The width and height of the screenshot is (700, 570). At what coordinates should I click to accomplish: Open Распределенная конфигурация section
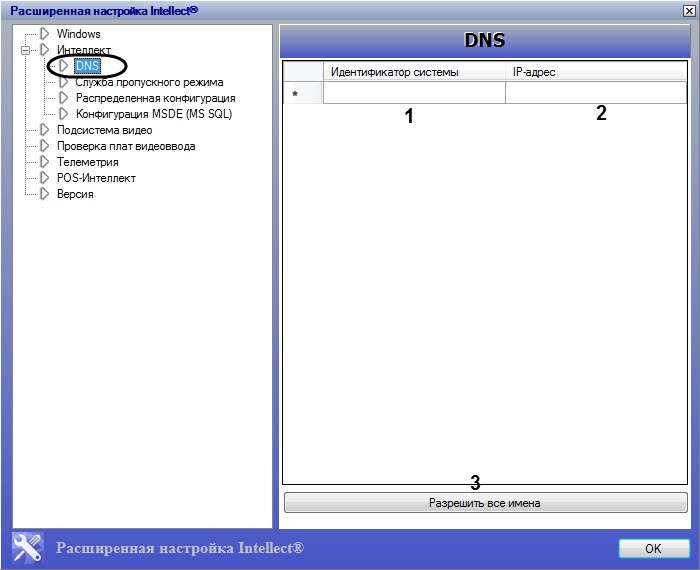click(155, 98)
